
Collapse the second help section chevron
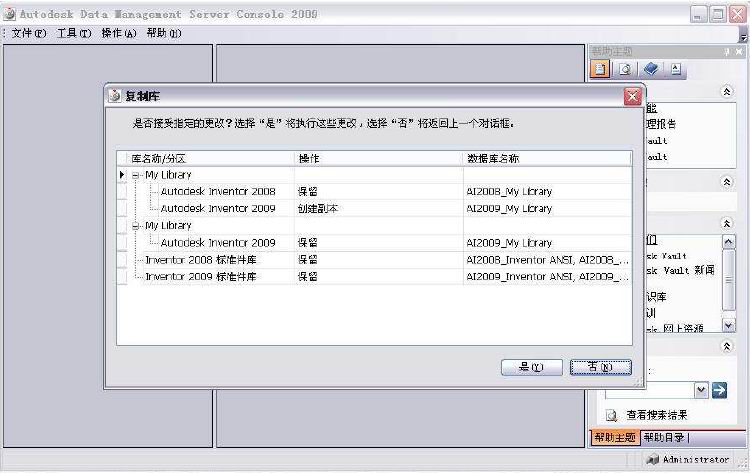pyautogui.click(x=727, y=182)
